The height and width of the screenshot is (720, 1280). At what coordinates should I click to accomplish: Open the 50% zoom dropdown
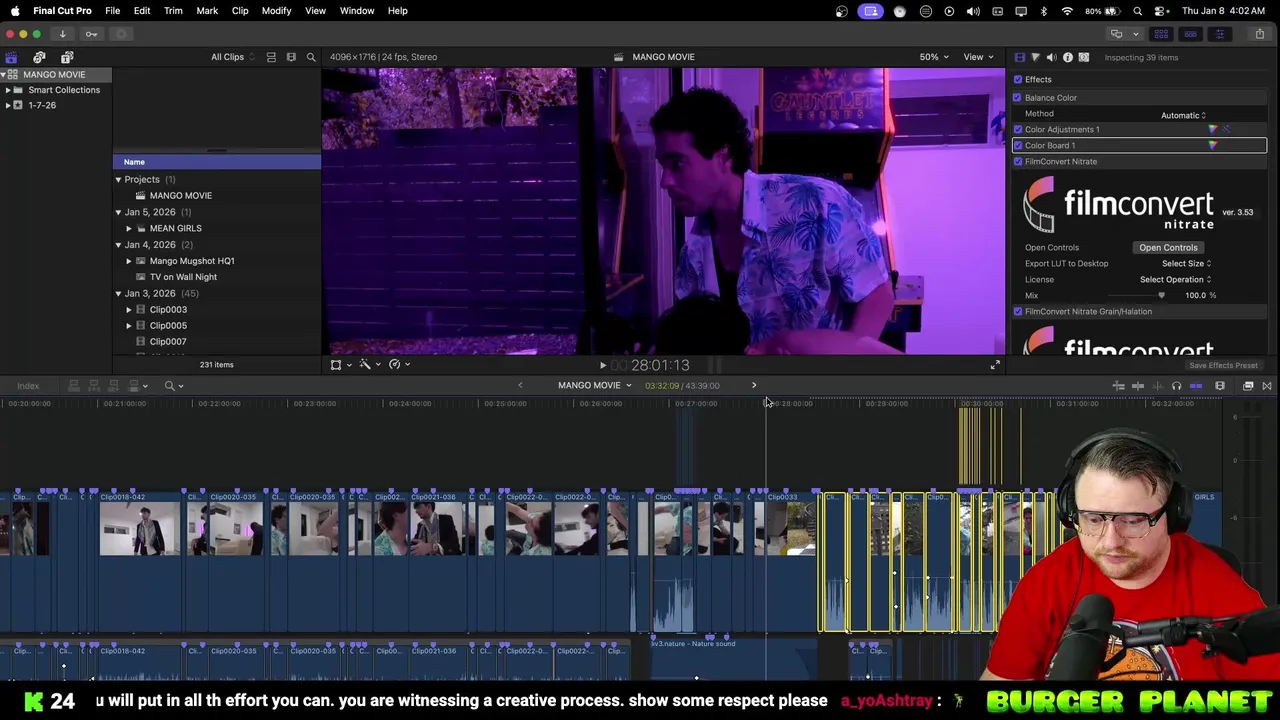pyautogui.click(x=934, y=57)
